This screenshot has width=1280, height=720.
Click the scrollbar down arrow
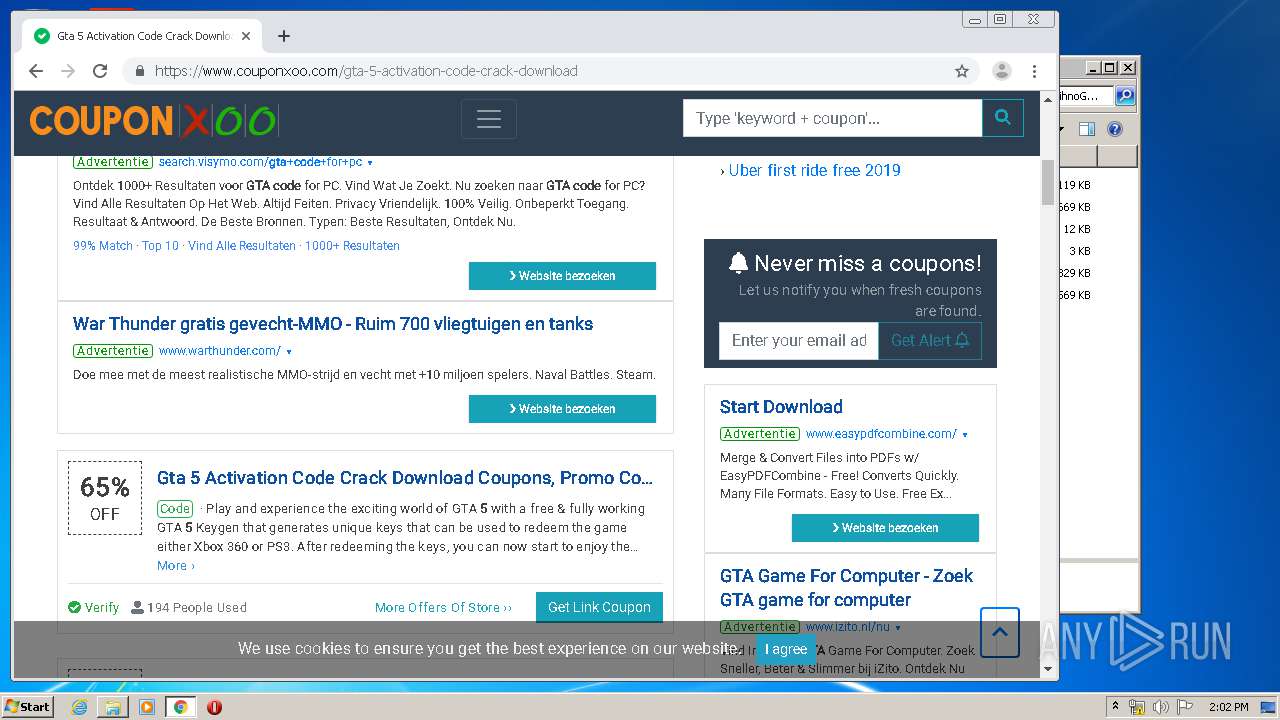pos(1048,669)
